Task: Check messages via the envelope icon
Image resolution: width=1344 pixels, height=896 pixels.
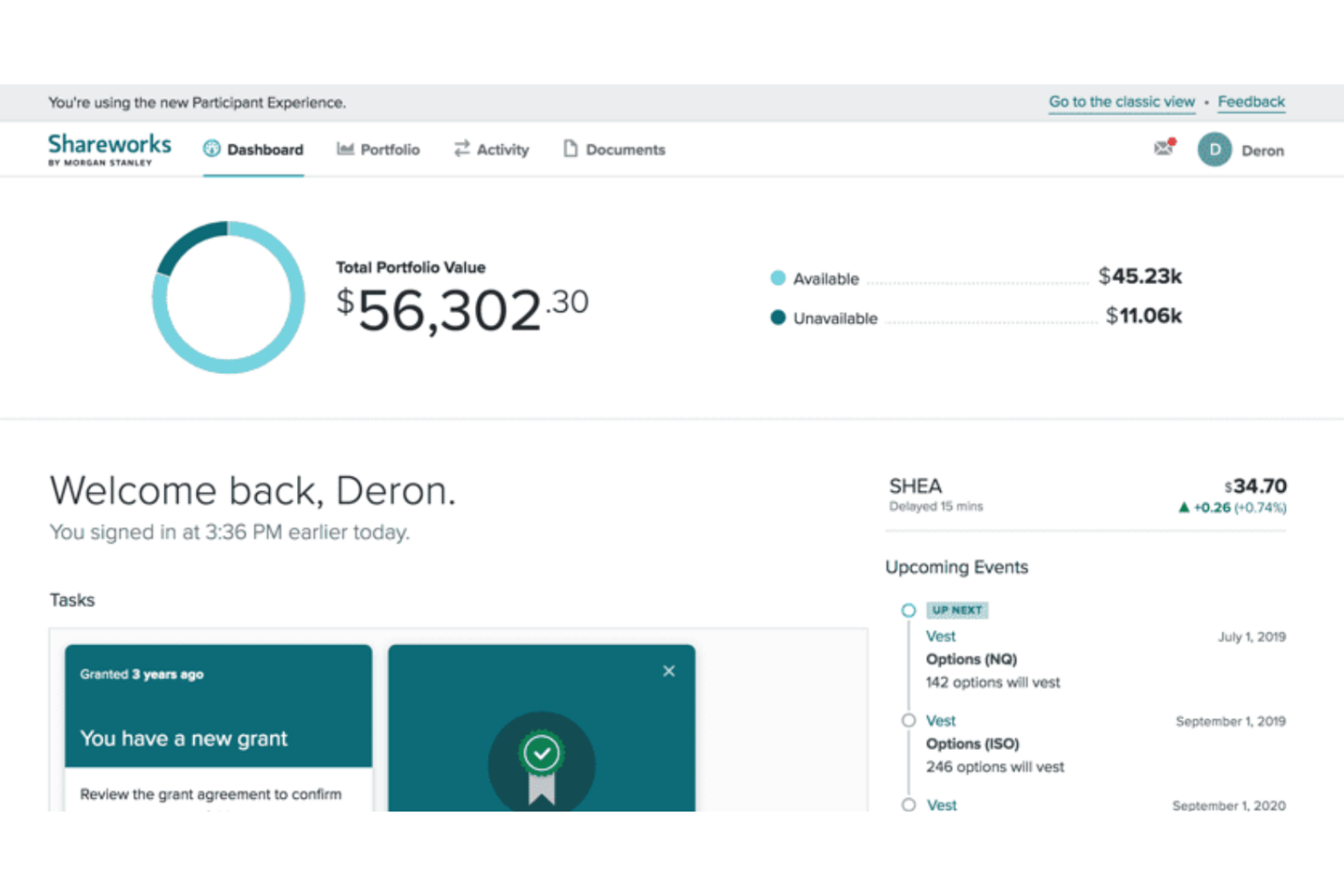Action: (1163, 148)
